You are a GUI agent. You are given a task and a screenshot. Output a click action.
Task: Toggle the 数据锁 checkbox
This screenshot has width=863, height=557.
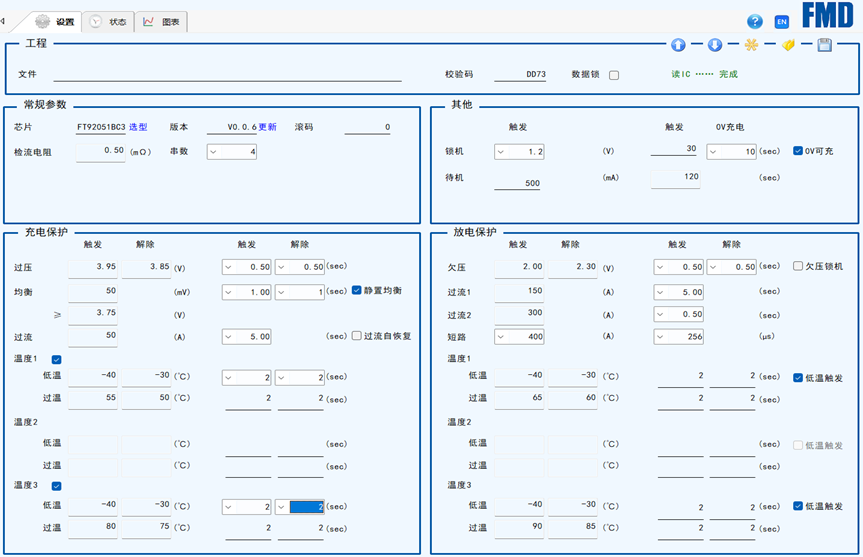(614, 75)
